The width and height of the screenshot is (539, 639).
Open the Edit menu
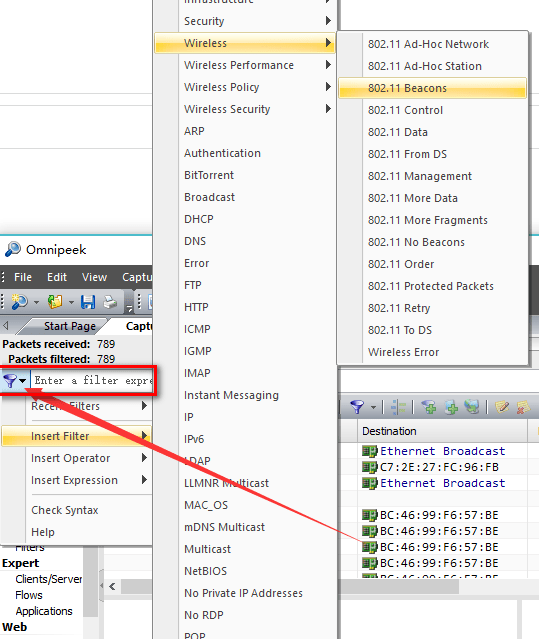click(x=57, y=277)
